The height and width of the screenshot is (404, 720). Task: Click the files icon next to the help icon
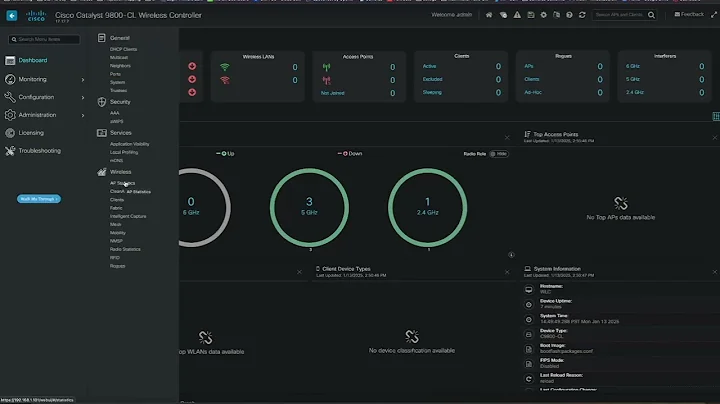pyautogui.click(x=556, y=15)
